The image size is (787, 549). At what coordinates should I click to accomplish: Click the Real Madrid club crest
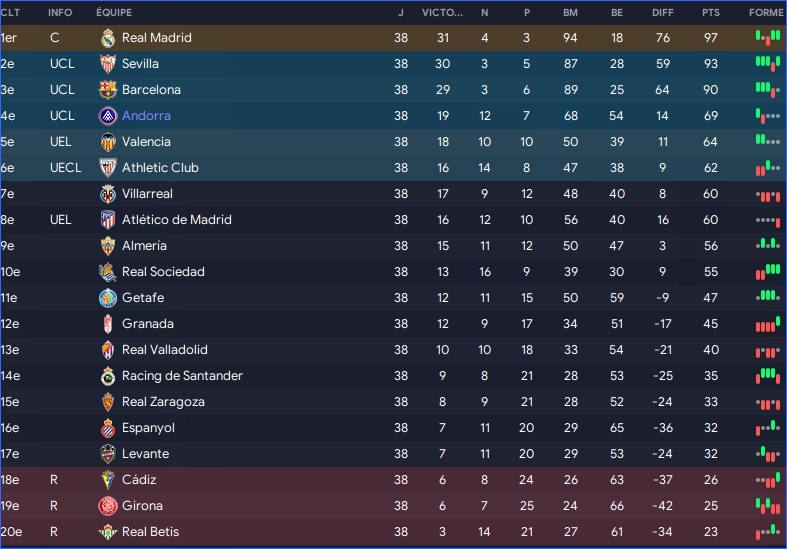coord(108,38)
